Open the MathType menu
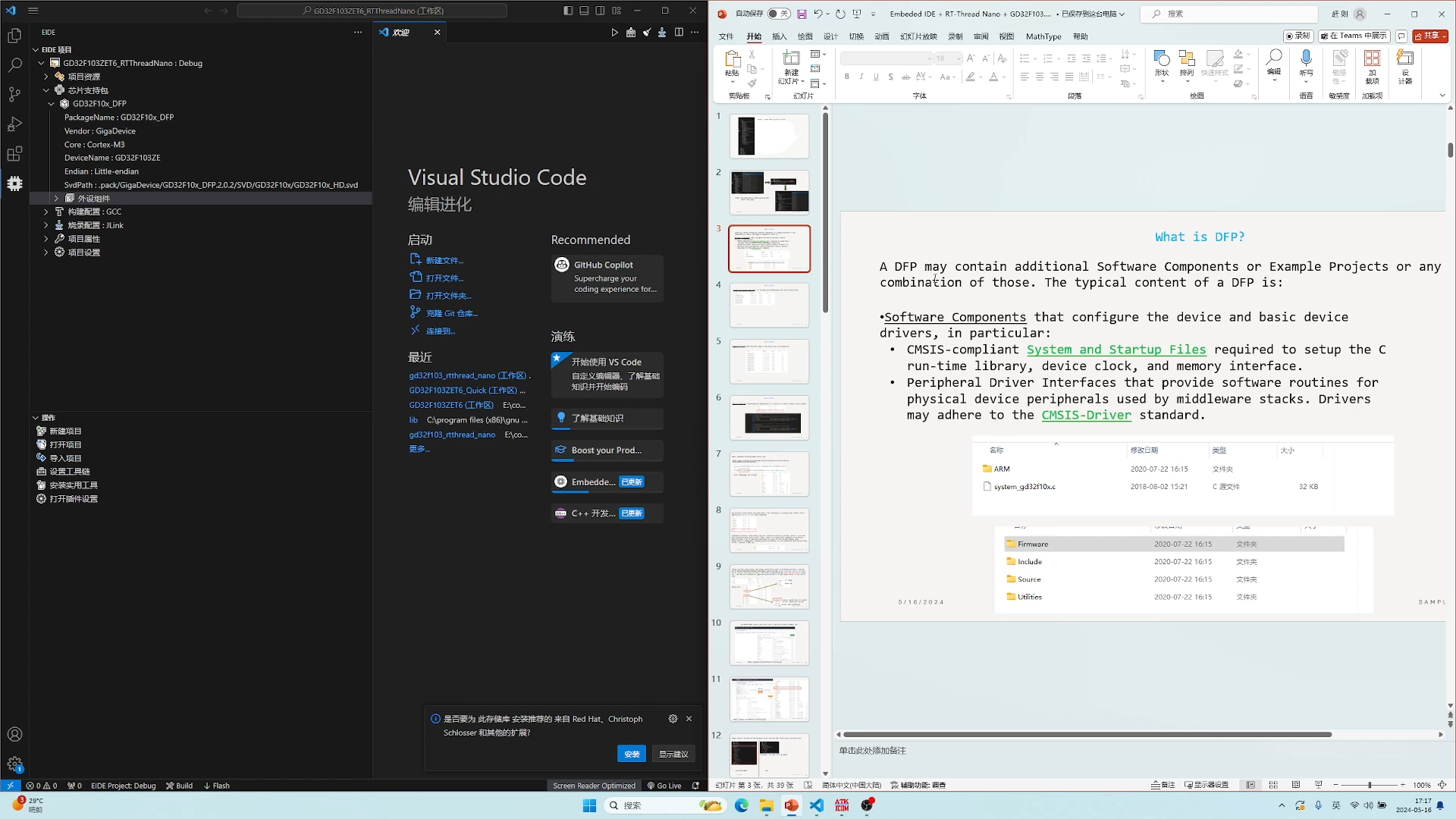The height and width of the screenshot is (819, 1456). (1043, 36)
